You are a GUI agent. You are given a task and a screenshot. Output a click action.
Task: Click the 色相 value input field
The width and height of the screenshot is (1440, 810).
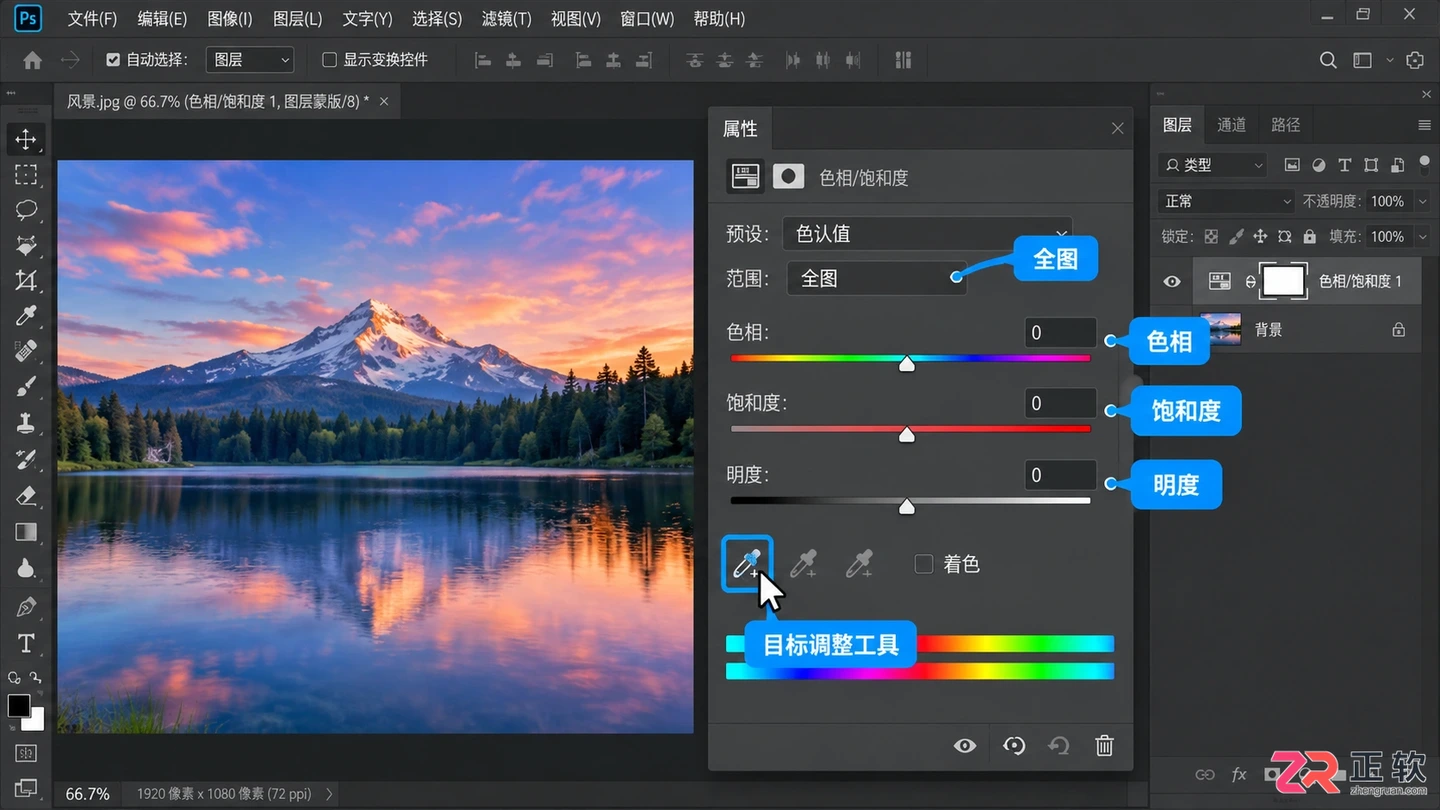pyautogui.click(x=1060, y=332)
